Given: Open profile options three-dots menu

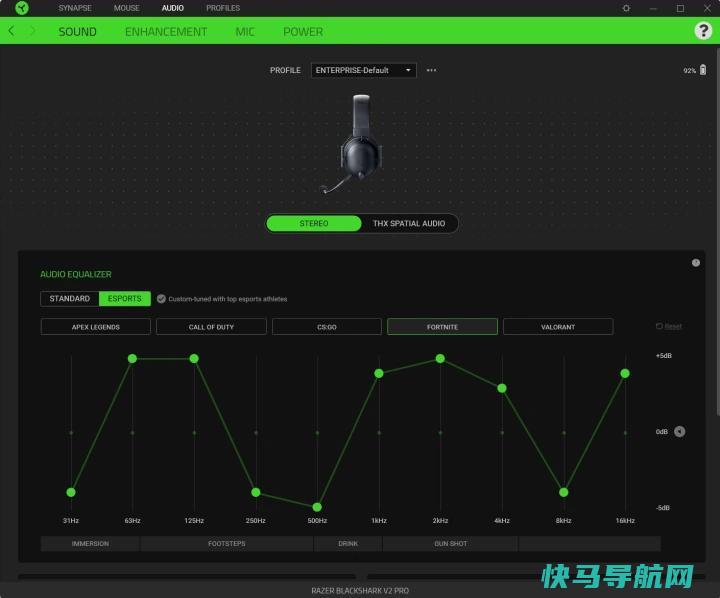Looking at the screenshot, I should coord(431,70).
